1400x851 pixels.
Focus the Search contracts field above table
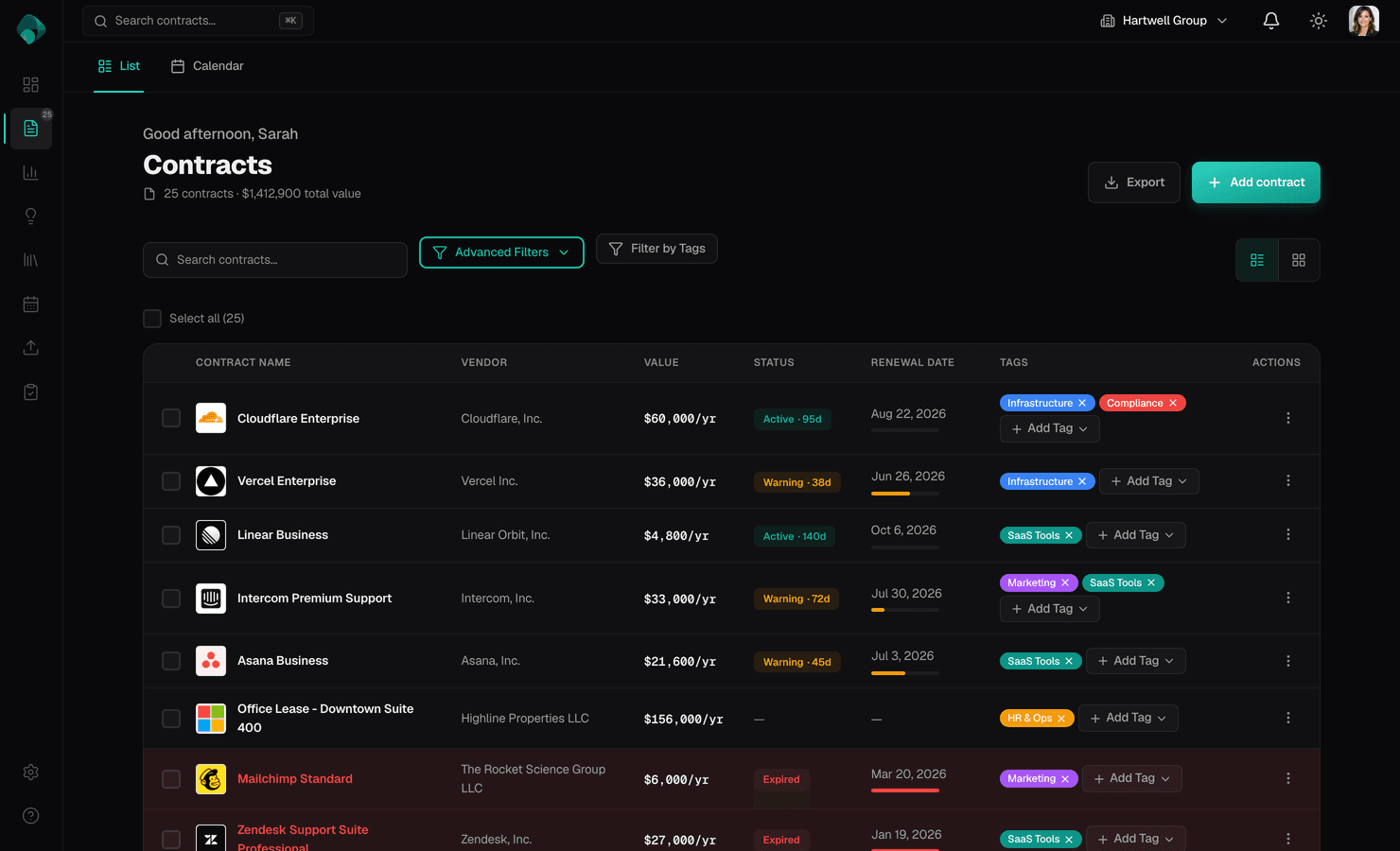(275, 260)
